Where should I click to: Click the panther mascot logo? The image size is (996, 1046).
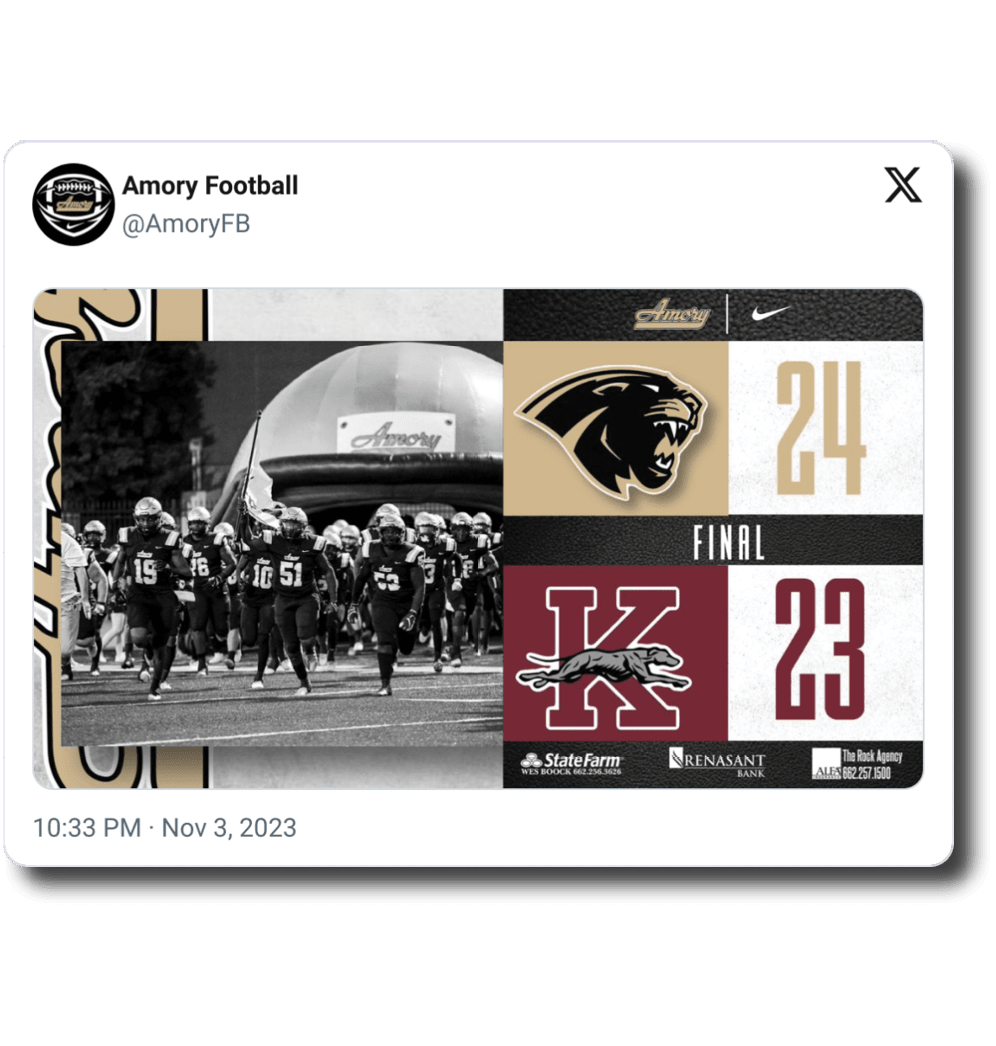coord(610,430)
